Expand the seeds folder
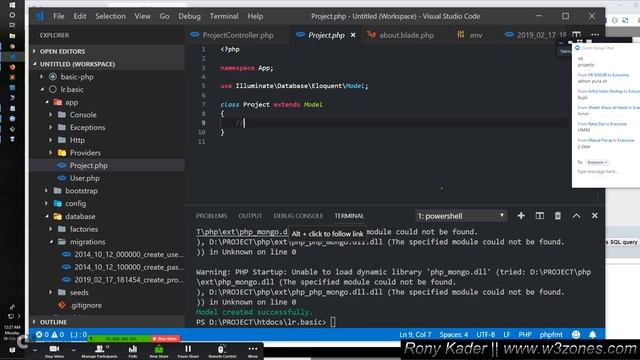640x360 pixels. coord(79,293)
